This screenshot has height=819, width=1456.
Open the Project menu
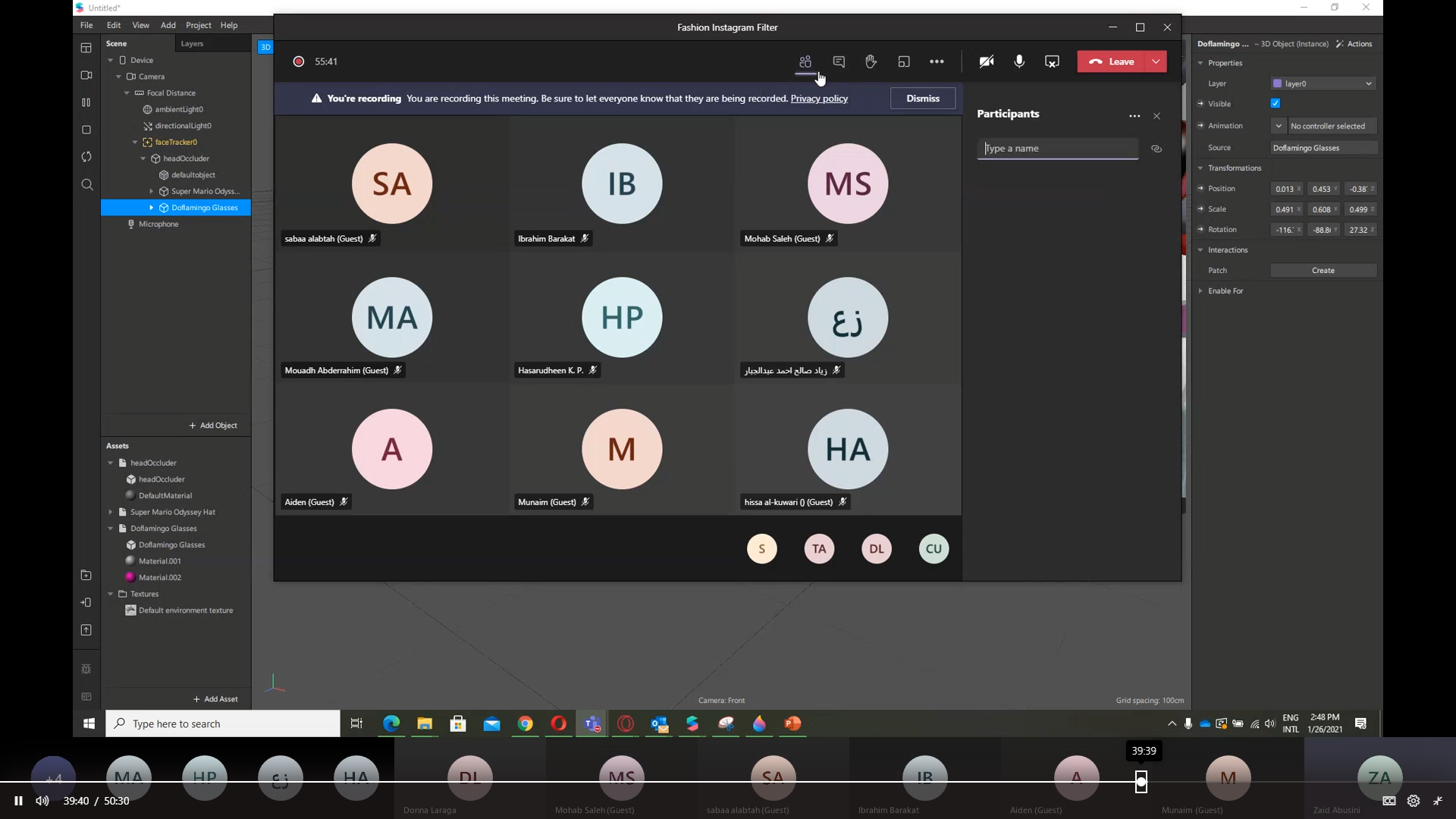point(199,25)
